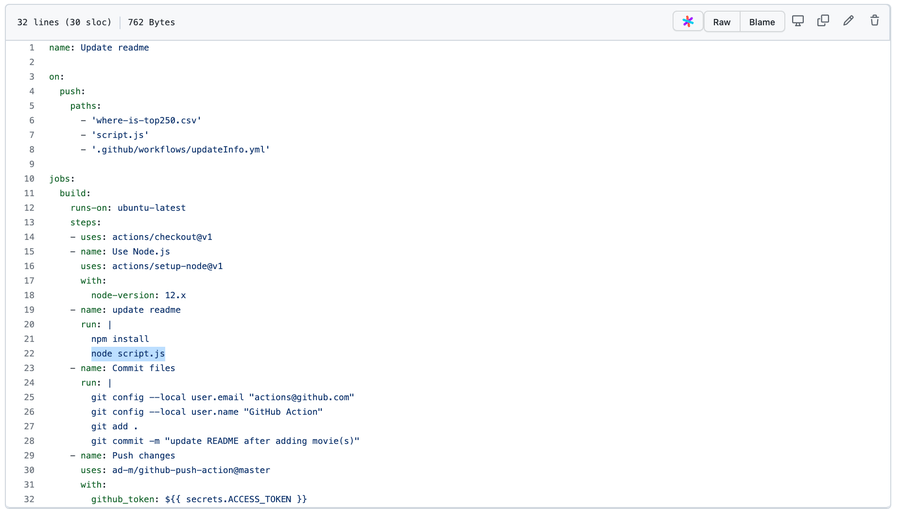Click the 'jobs:' key
The image size is (900, 509).
[x=62, y=178]
